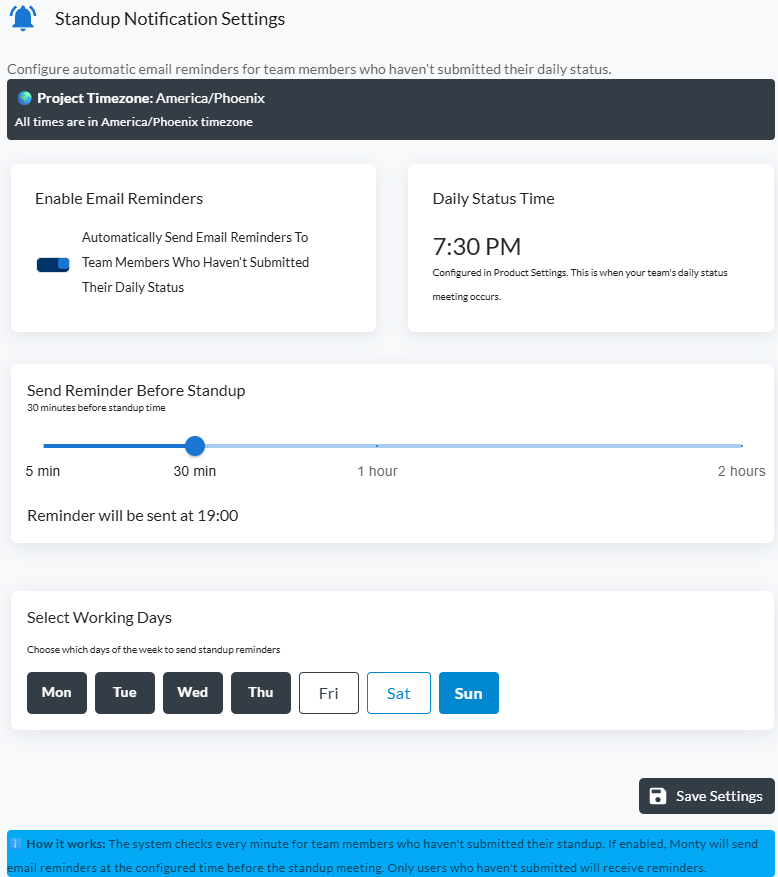Click the Enable Email Reminders heading

pyautogui.click(x=119, y=199)
